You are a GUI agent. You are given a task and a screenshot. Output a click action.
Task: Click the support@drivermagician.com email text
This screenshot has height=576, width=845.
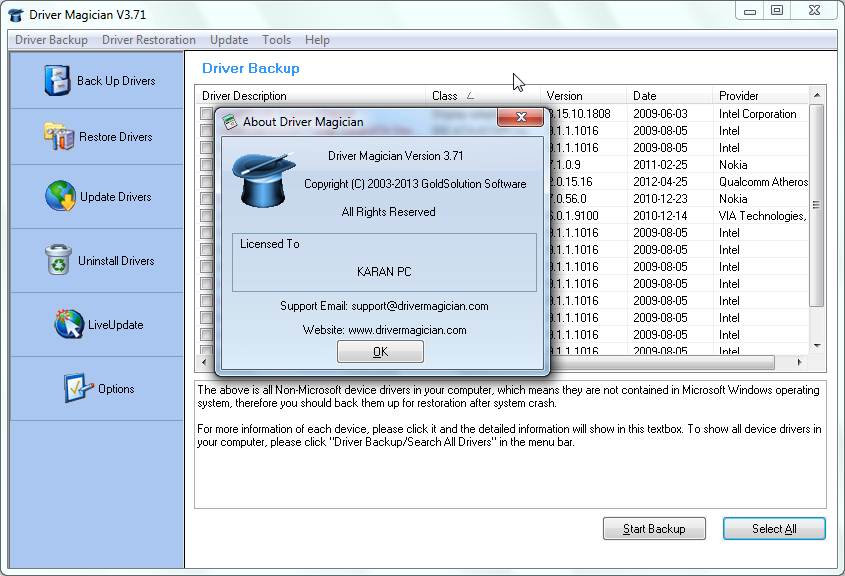420,306
